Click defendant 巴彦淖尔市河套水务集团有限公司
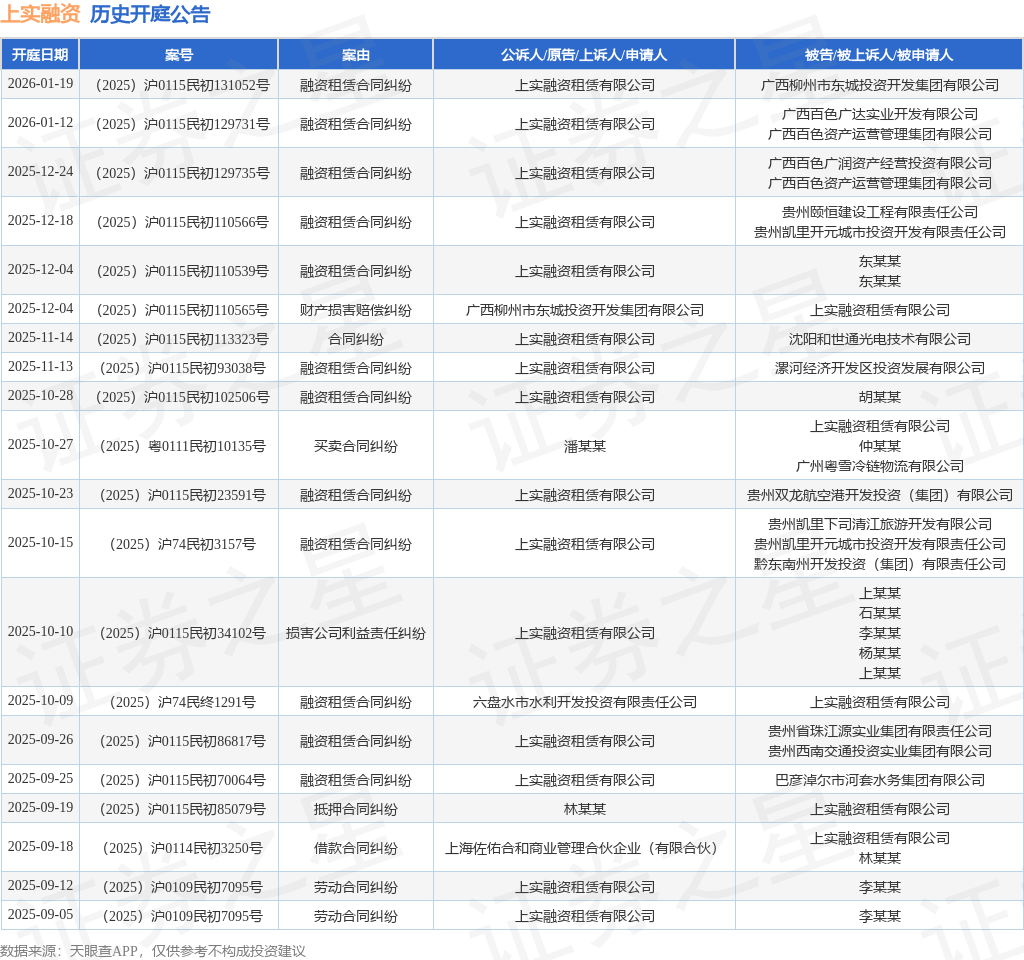The width and height of the screenshot is (1024, 960). 880,780
